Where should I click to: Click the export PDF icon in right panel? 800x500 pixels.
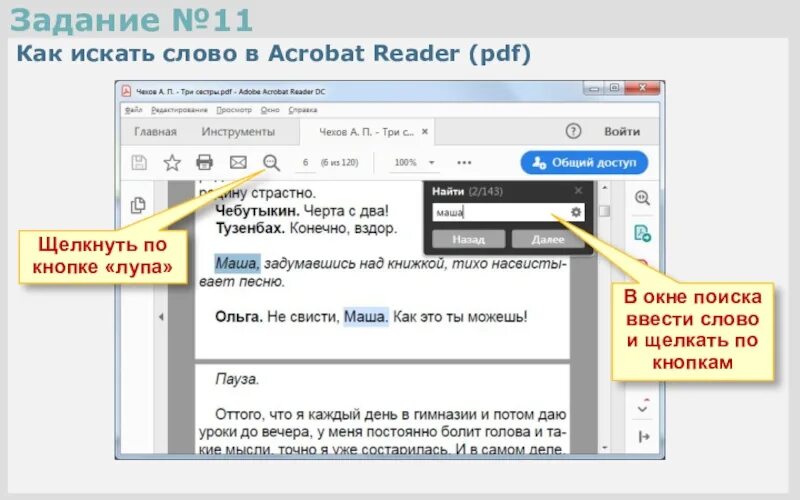[x=642, y=233]
